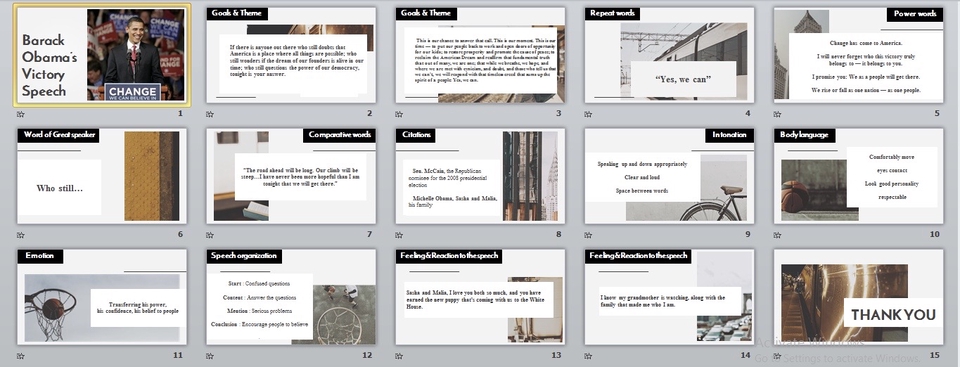Click the animation star icon under slide 14
This screenshot has height=367, width=960.
(588, 355)
